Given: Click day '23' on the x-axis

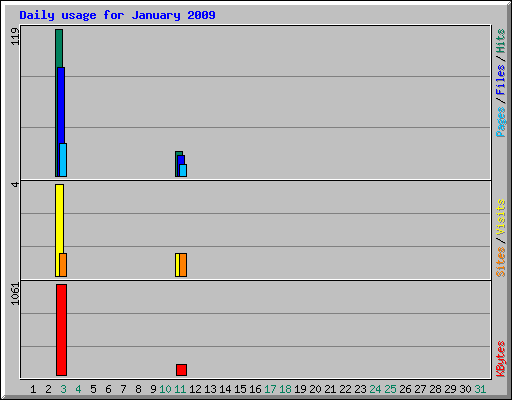Looking at the screenshot, I should click(360, 389).
